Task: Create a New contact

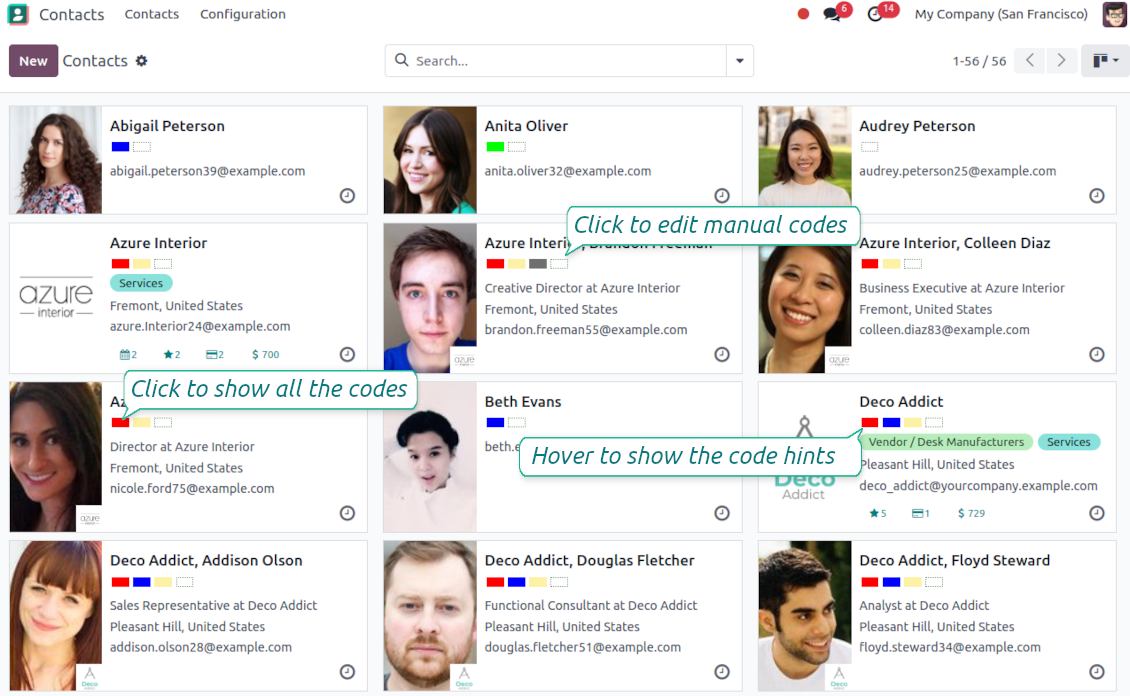Action: tap(33, 61)
